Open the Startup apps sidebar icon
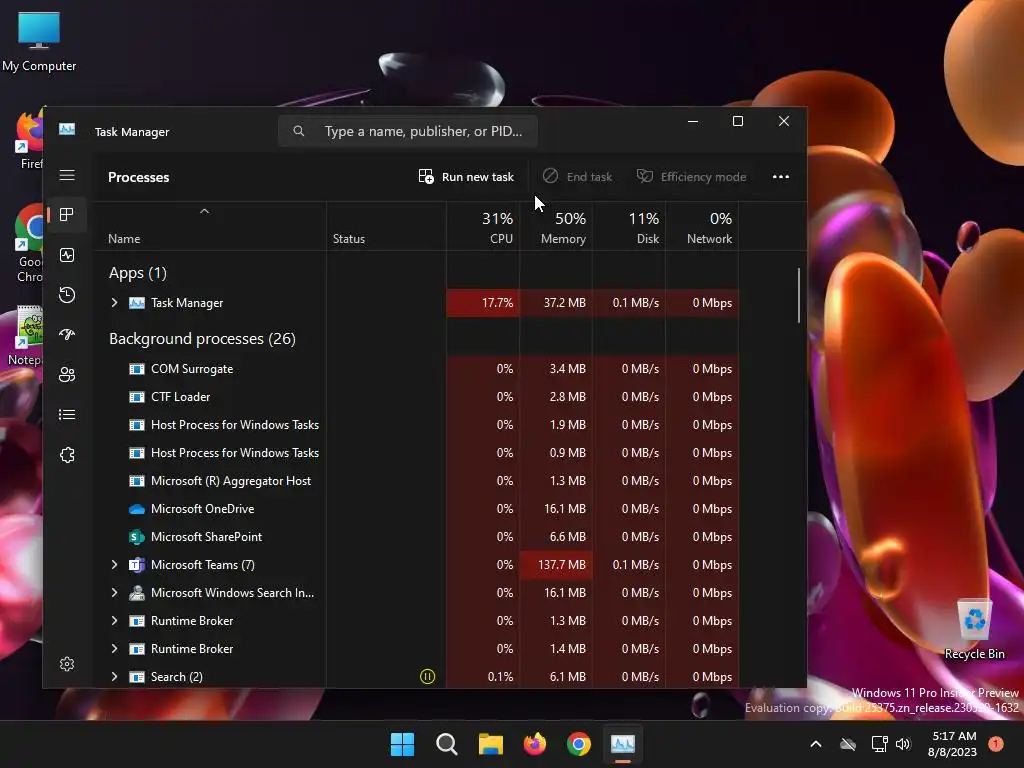 coord(67,334)
